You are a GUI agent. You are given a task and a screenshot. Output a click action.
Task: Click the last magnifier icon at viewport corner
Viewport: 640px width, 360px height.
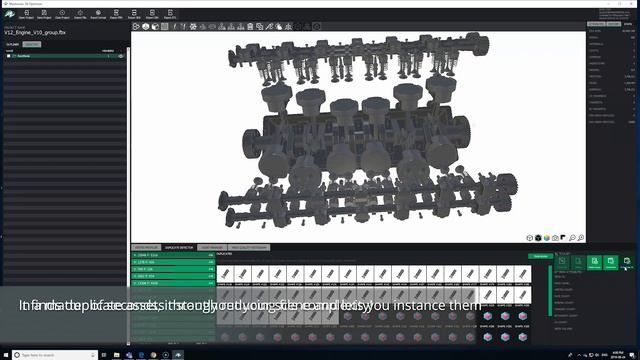[581, 238]
